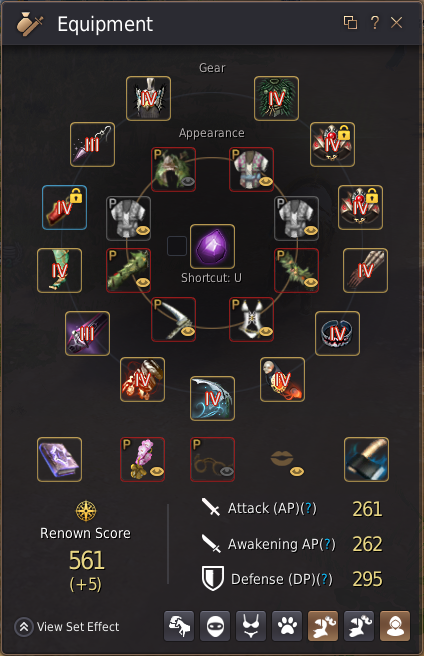
Task: Select the blue scythe awakening weapon slot
Action: [x=212, y=398]
